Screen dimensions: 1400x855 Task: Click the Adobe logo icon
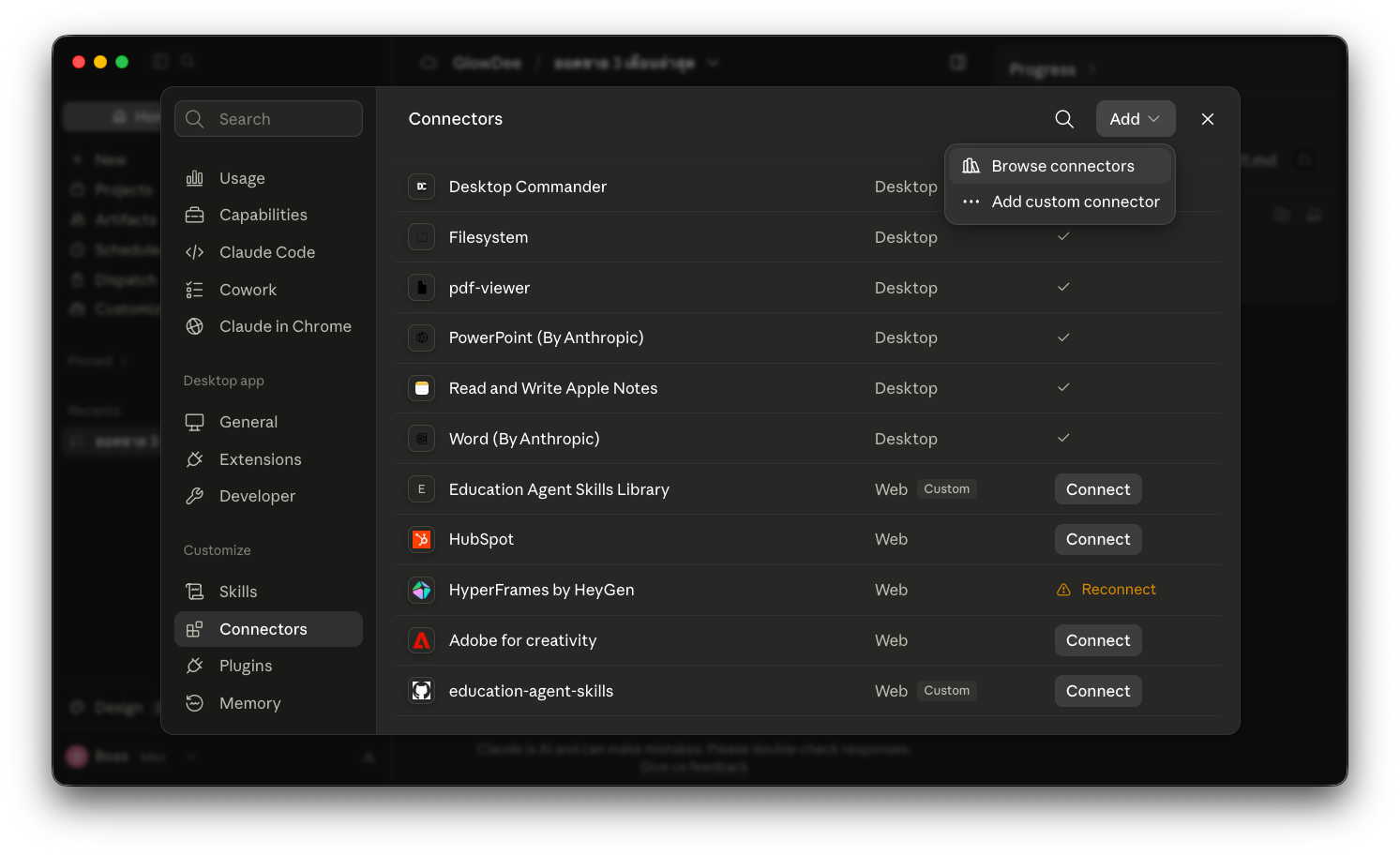click(x=422, y=640)
